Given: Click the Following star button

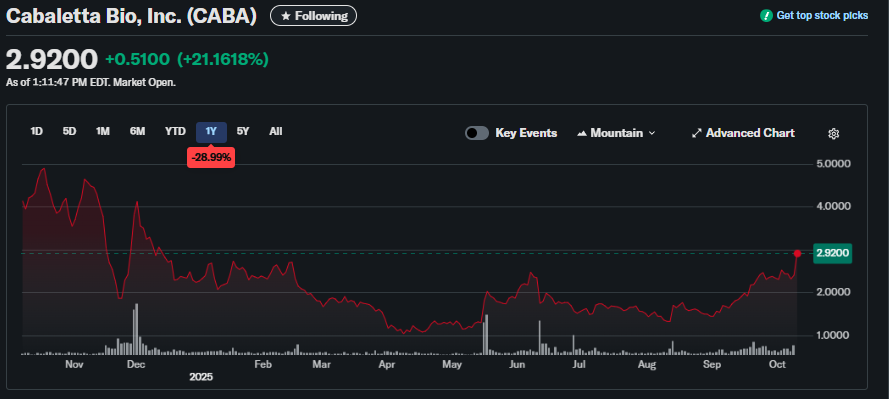Looking at the screenshot, I should click(314, 16).
